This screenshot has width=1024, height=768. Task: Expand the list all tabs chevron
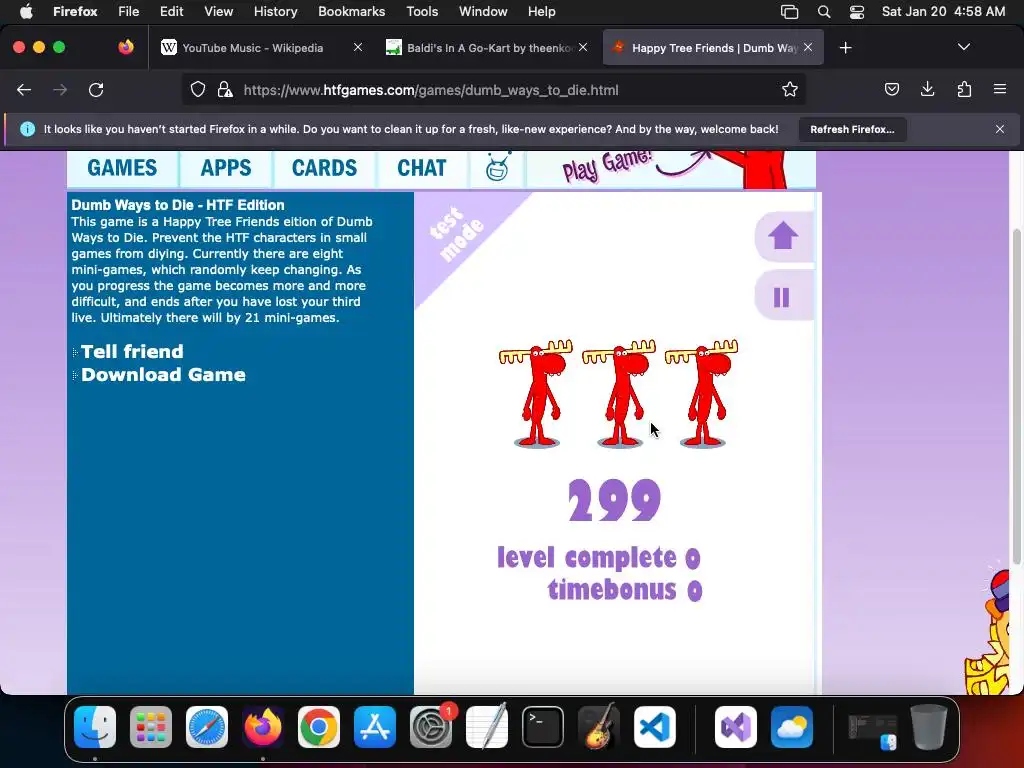click(x=963, y=48)
